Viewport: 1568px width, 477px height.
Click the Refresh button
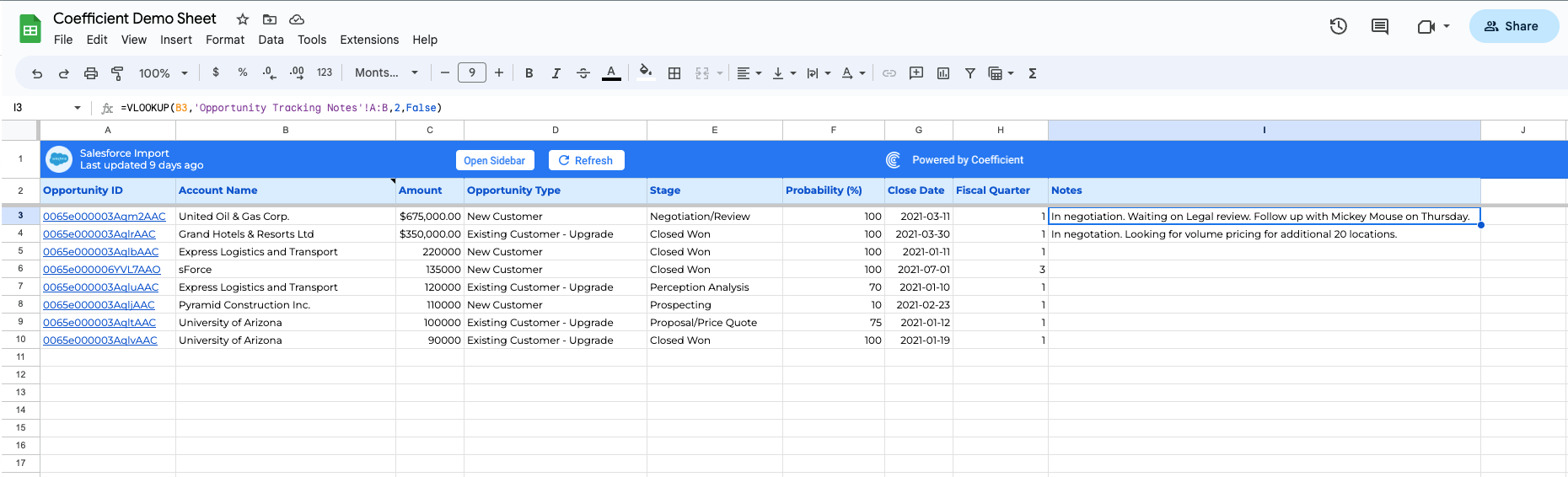pyautogui.click(x=586, y=160)
